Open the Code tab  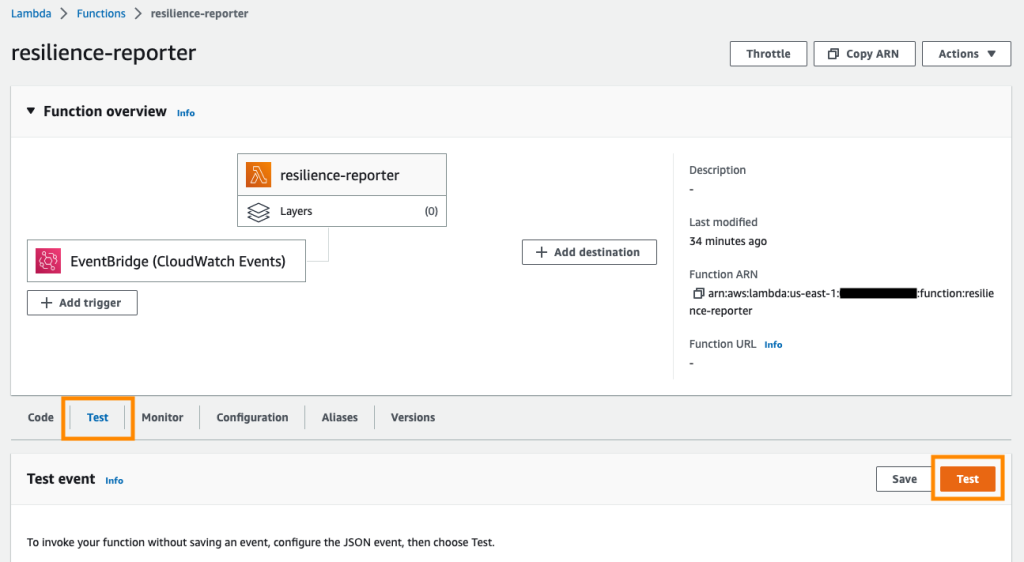click(41, 418)
